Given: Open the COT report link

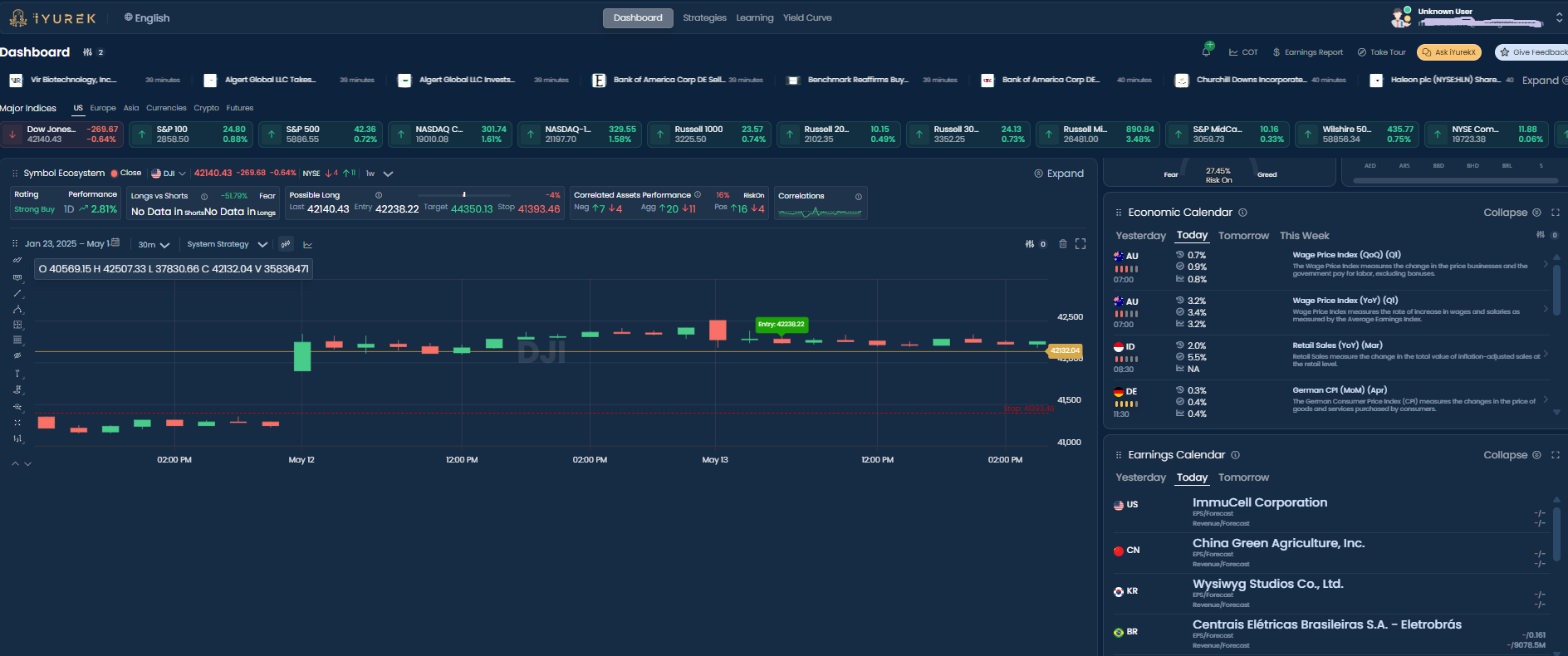Looking at the screenshot, I should point(1243,52).
